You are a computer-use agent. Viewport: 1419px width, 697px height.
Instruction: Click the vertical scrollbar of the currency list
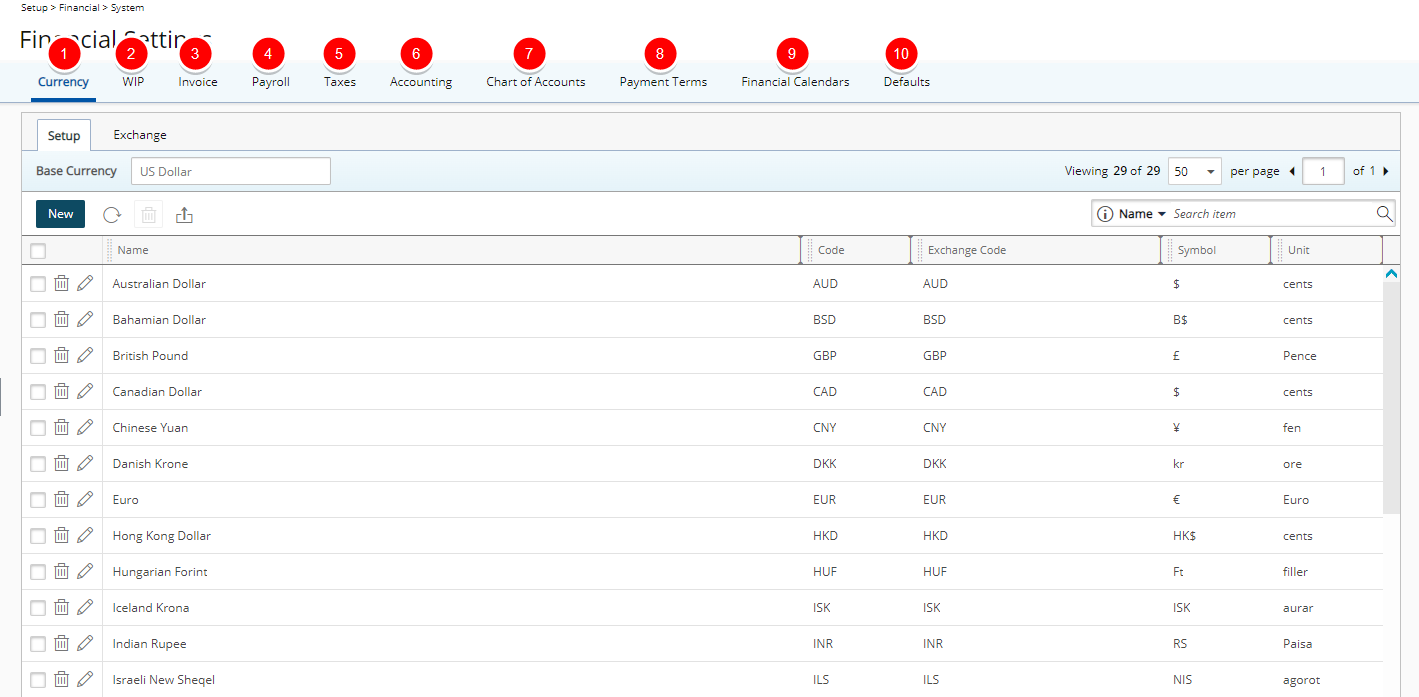(x=1391, y=396)
